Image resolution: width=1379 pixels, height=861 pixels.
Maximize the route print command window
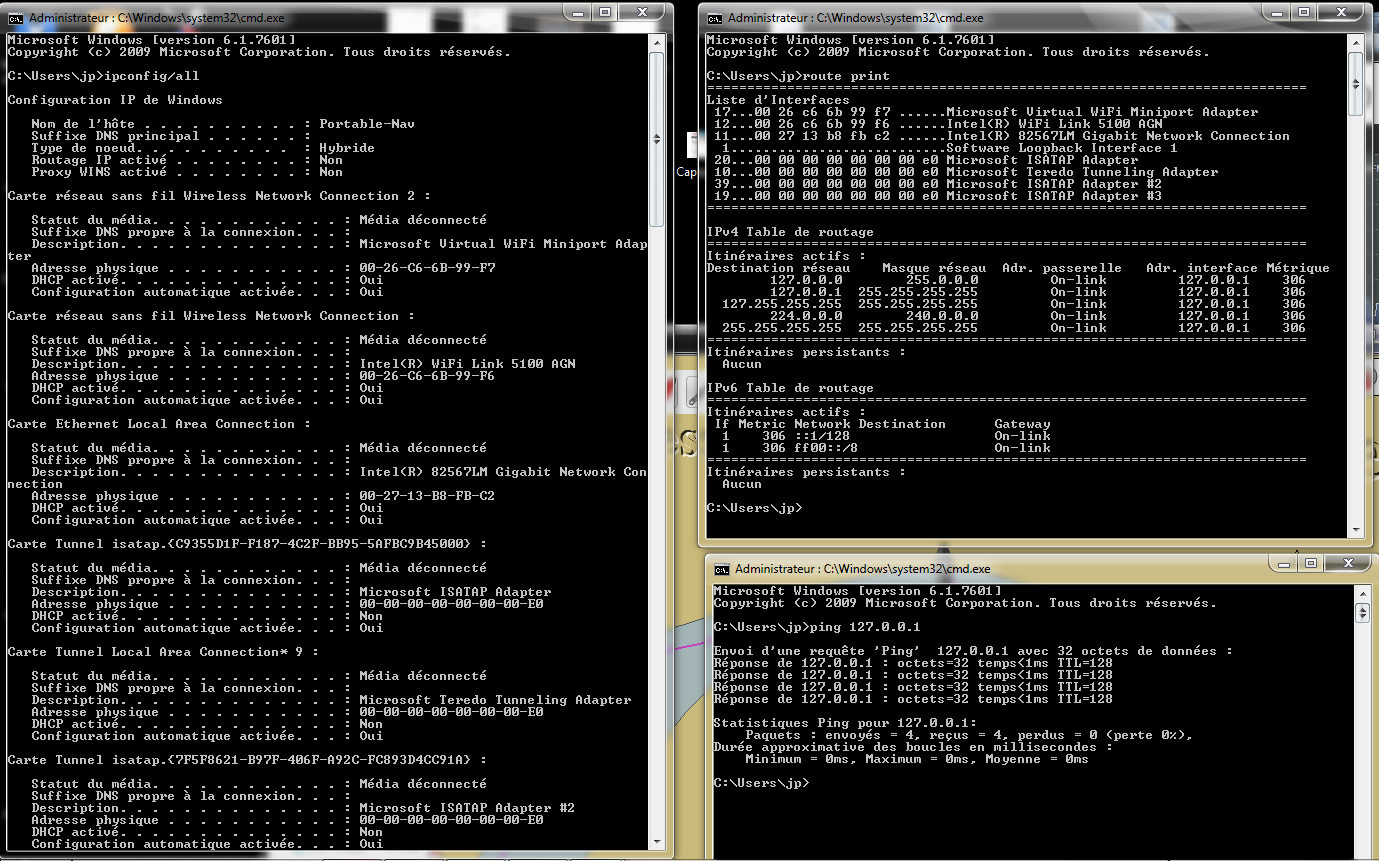pos(1304,12)
